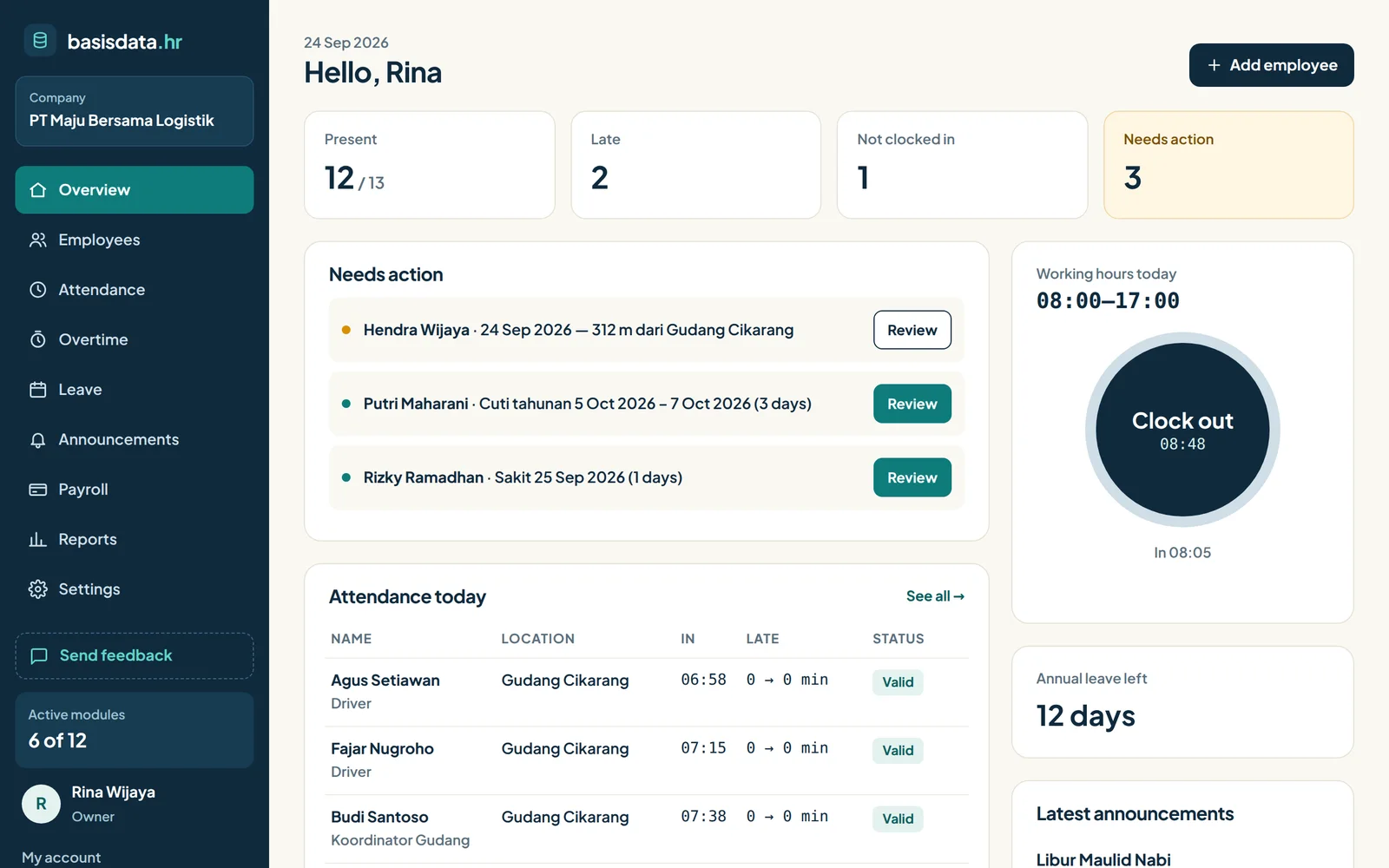
Task: Open Overtime in the sidebar
Action: (x=135, y=339)
